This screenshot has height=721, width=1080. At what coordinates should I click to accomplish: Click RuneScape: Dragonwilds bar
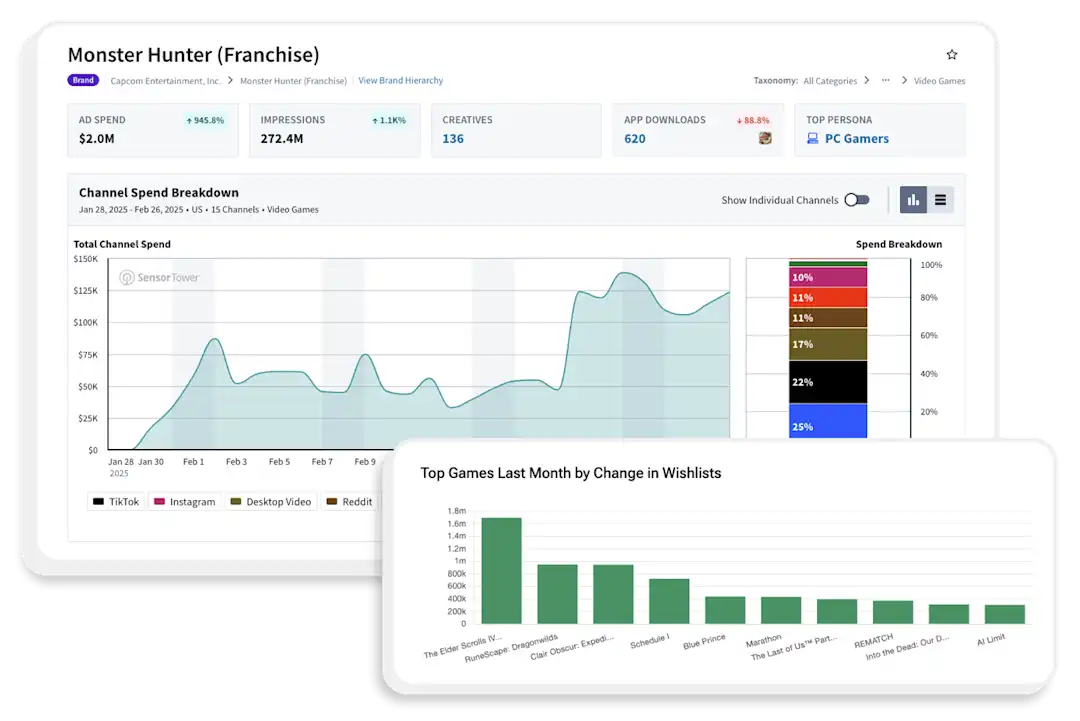[x=557, y=594]
